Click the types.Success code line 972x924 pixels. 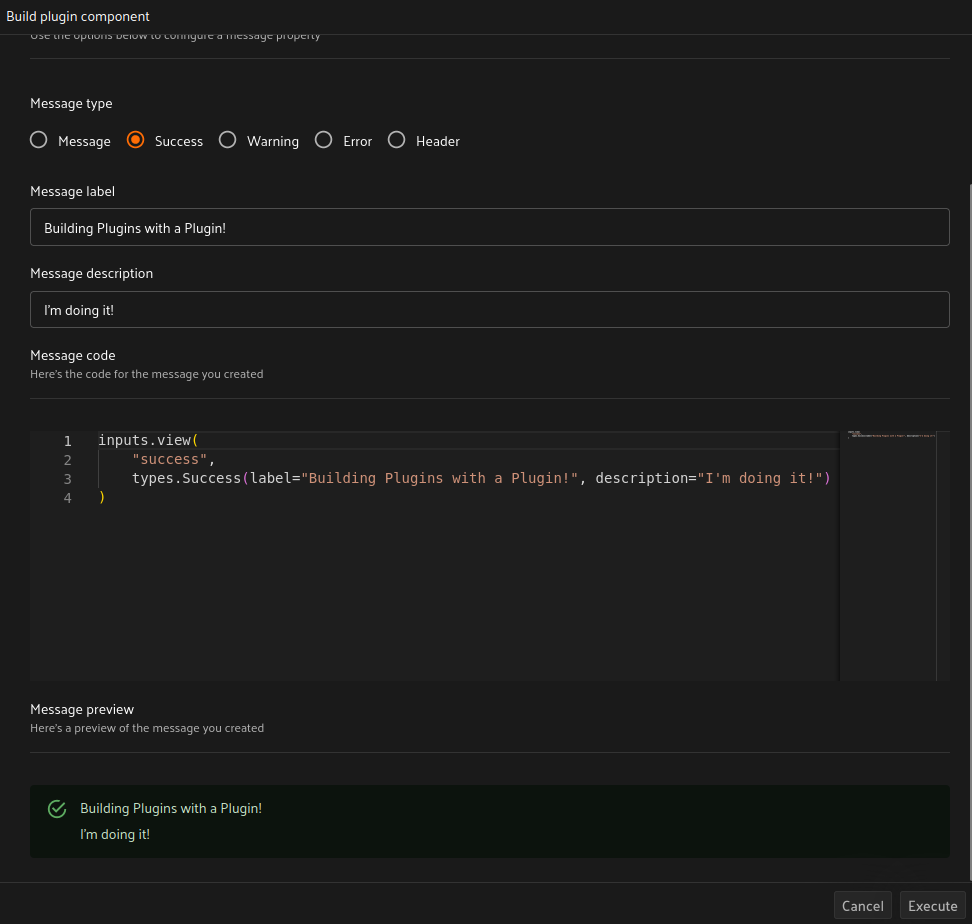point(480,479)
